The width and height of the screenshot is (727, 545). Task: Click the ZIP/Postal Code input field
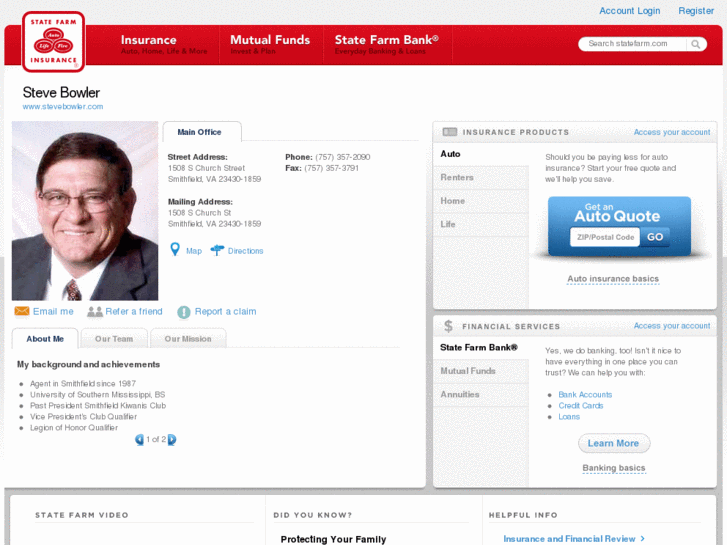tap(605, 237)
